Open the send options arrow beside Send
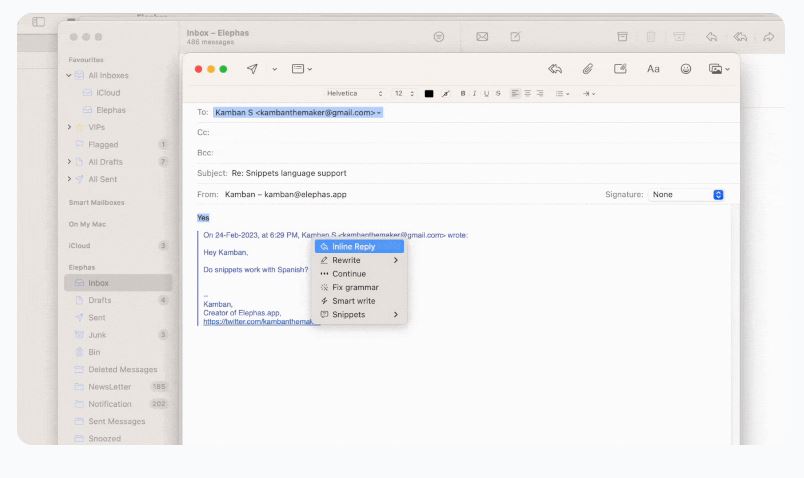804x478 pixels. tap(275, 69)
